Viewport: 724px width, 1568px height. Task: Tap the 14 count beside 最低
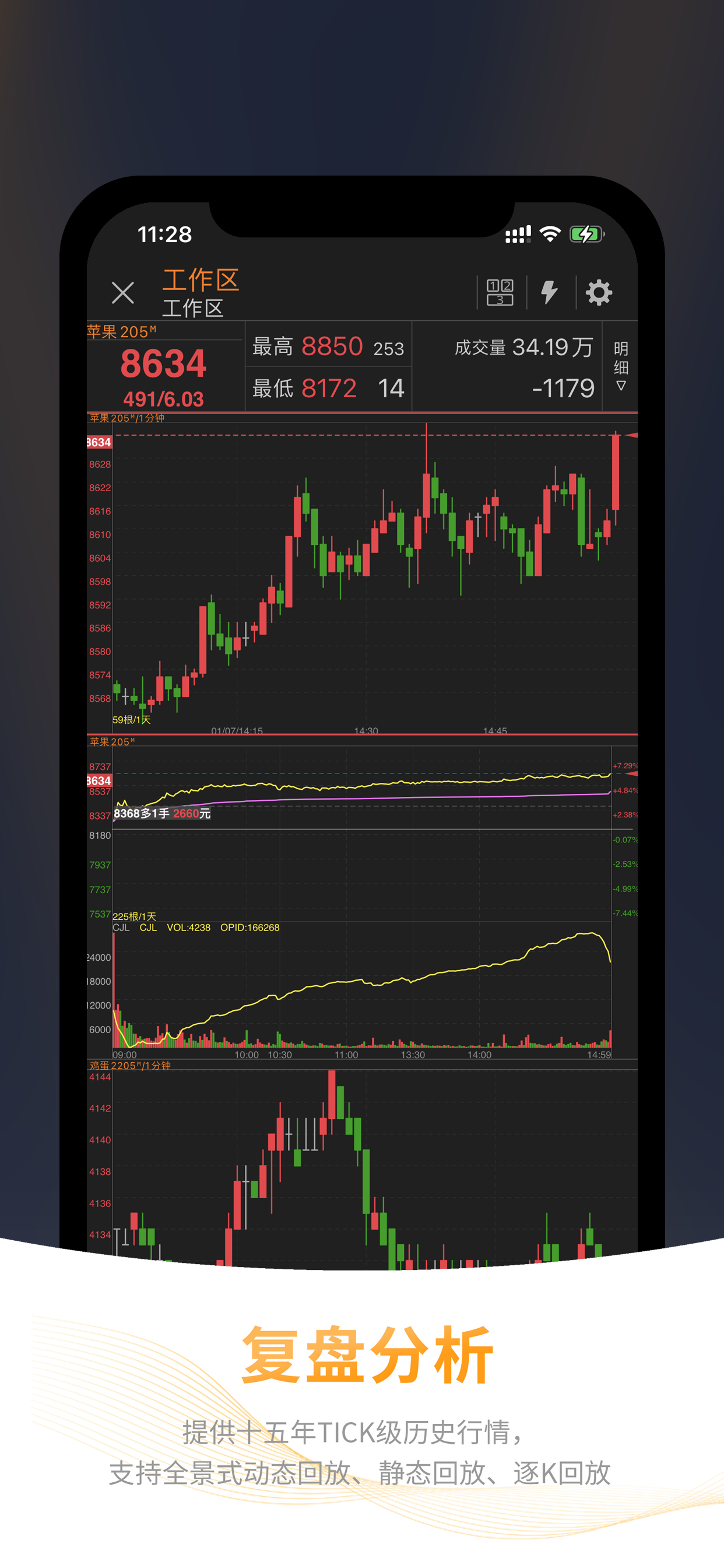pos(391,388)
